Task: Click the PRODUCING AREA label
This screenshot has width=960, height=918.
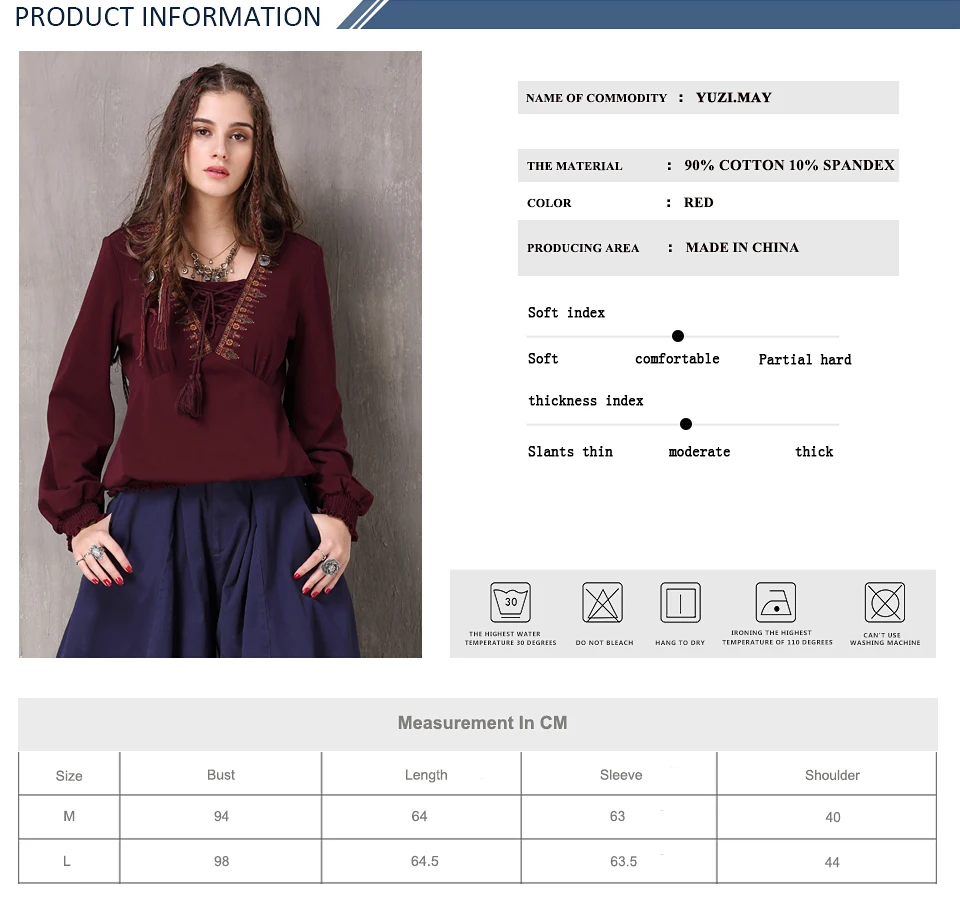Action: point(583,248)
